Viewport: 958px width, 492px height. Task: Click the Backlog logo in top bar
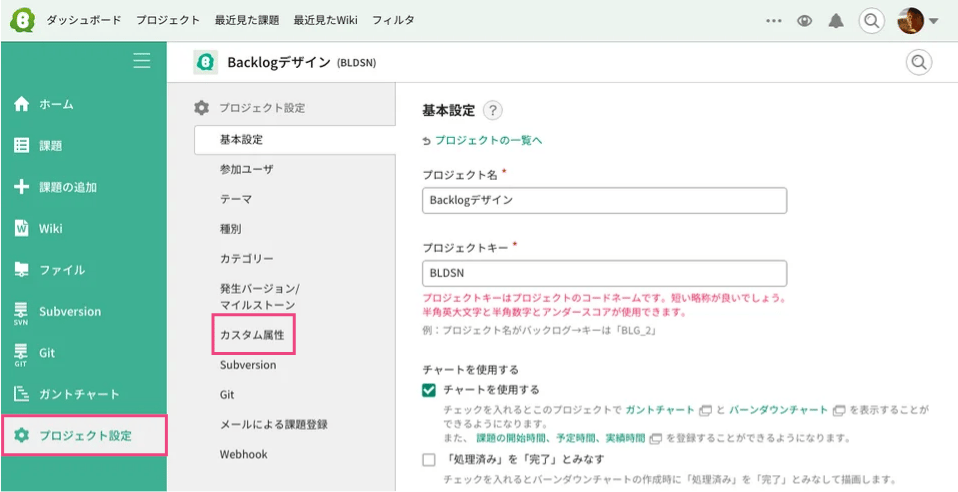click(22, 20)
